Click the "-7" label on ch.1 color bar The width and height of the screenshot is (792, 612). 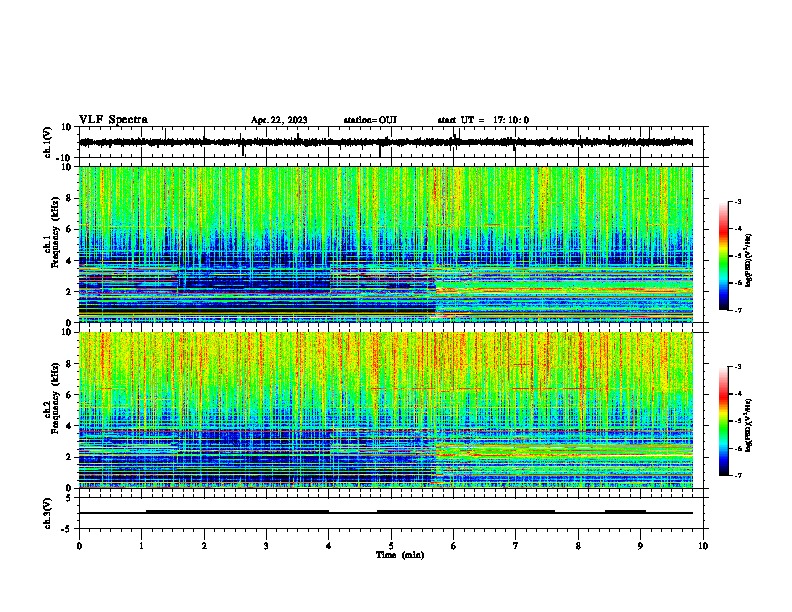tap(737, 310)
